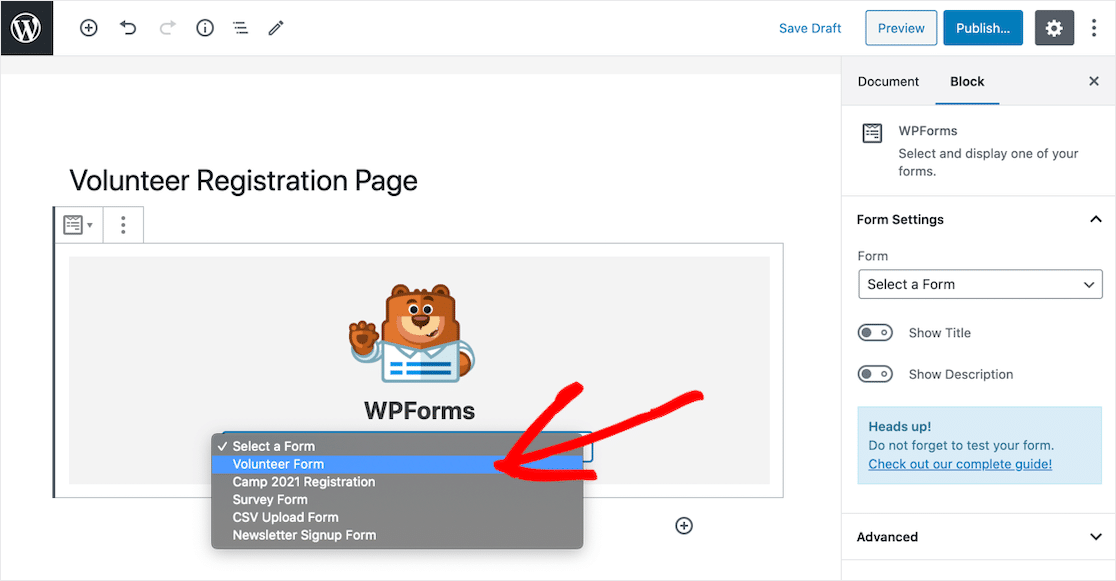
Task: Select Camp 2021 Registration option
Action: tap(397, 482)
